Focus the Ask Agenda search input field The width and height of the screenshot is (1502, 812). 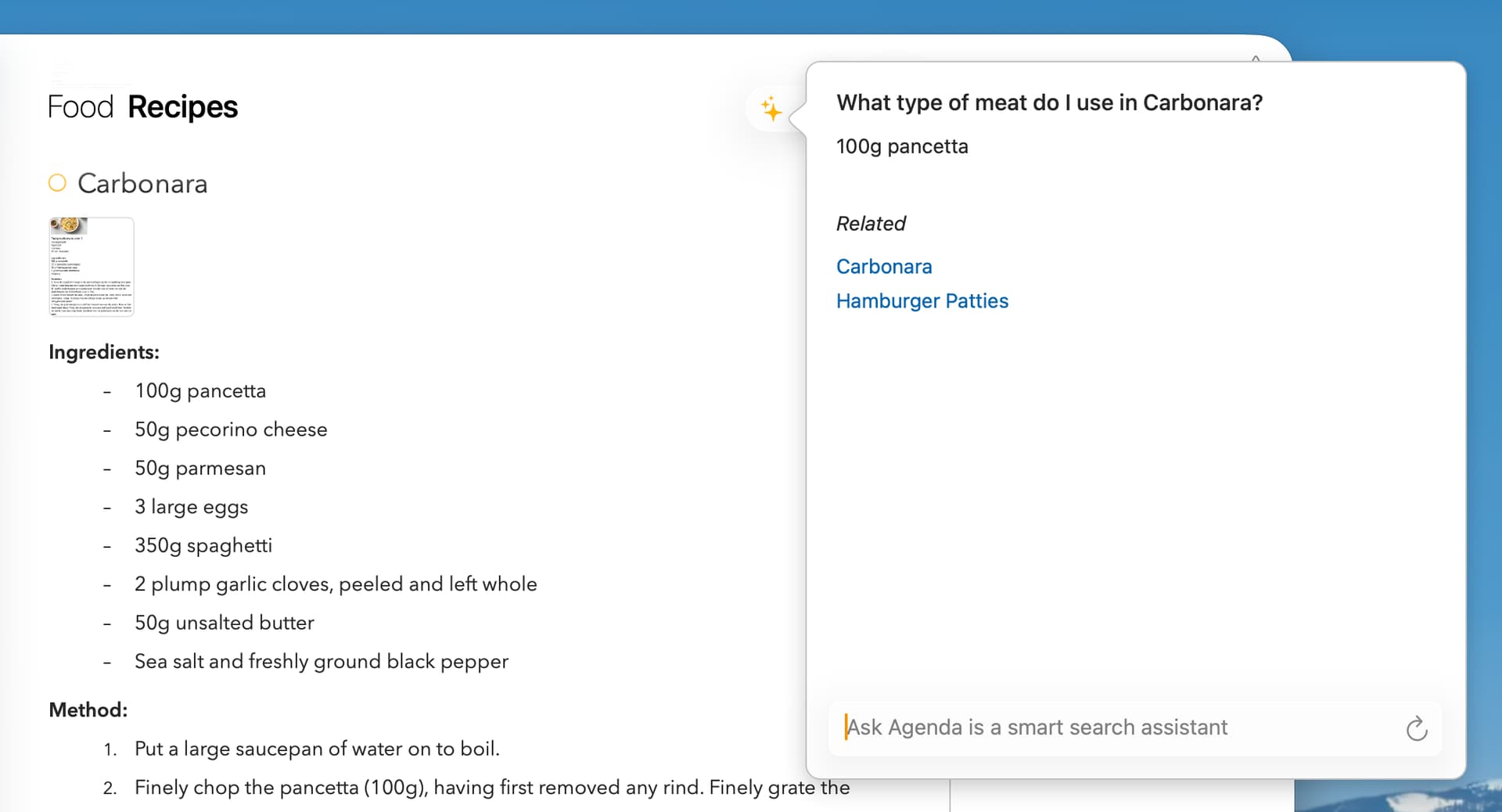click(1119, 728)
